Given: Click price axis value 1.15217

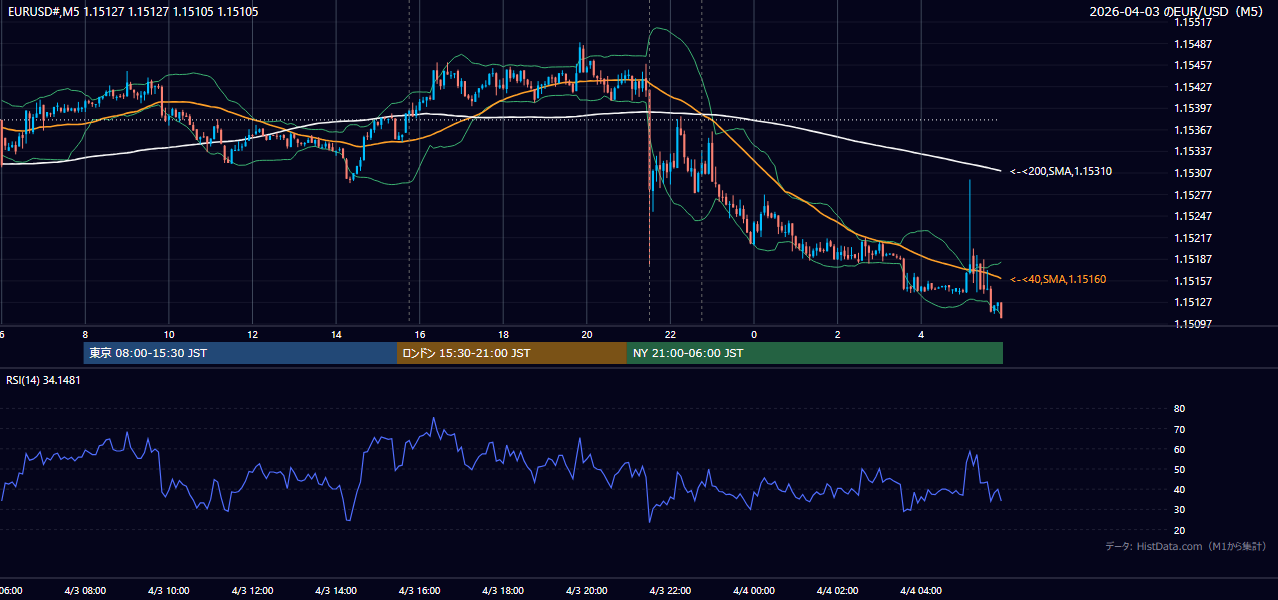Looking at the screenshot, I should click(1192, 237).
